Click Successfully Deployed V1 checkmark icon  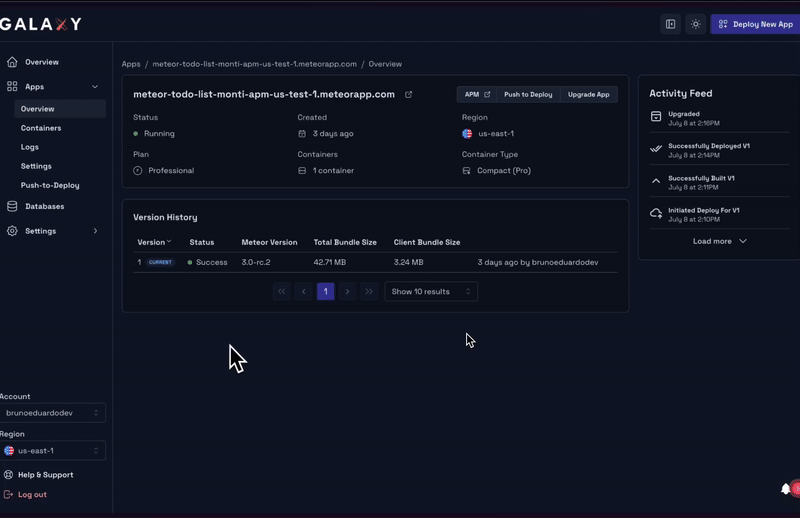[656, 149]
